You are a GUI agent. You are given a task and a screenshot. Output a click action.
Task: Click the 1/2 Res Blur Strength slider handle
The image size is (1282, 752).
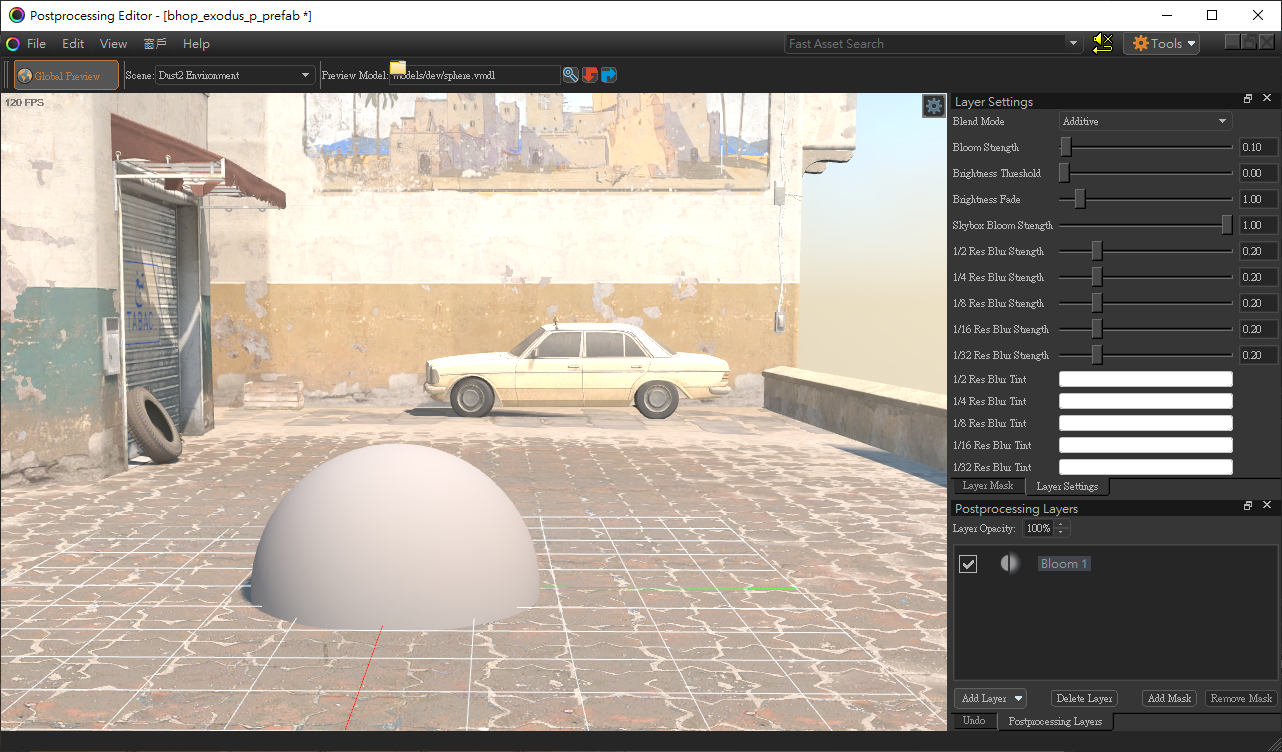(1097, 251)
